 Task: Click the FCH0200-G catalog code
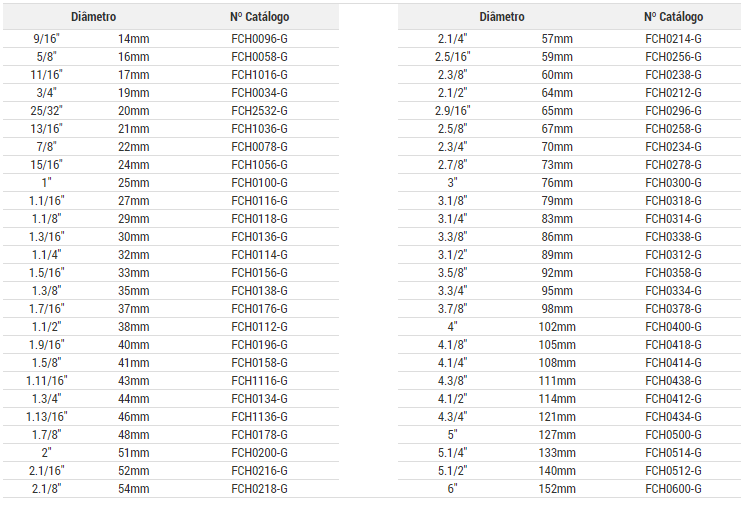pos(259,453)
